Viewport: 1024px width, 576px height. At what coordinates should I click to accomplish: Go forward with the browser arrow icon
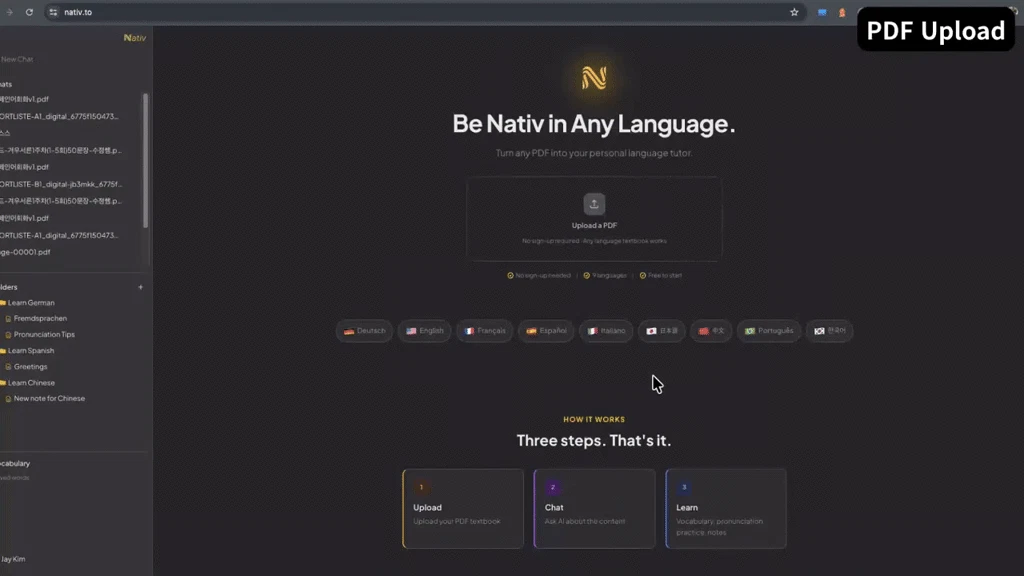click(9, 12)
